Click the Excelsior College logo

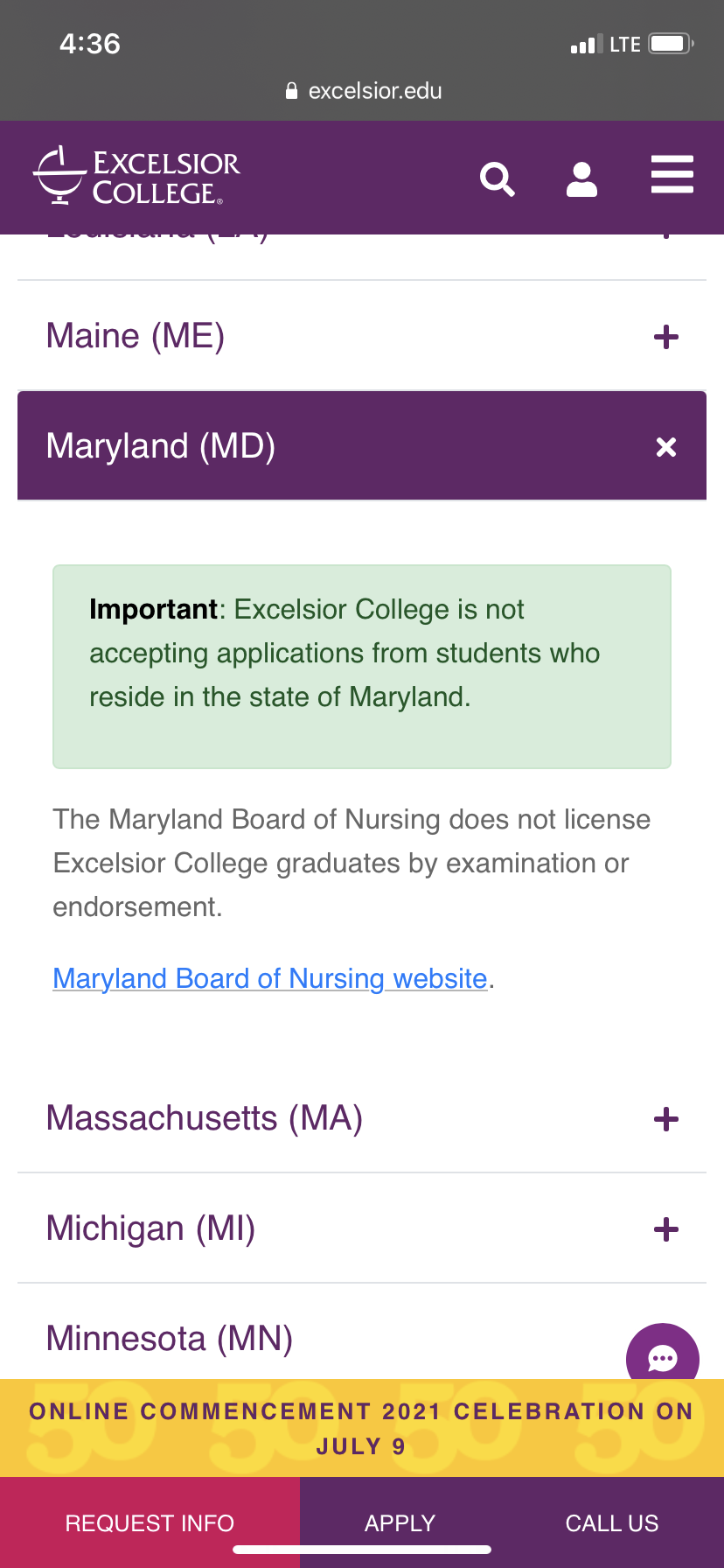[137, 175]
